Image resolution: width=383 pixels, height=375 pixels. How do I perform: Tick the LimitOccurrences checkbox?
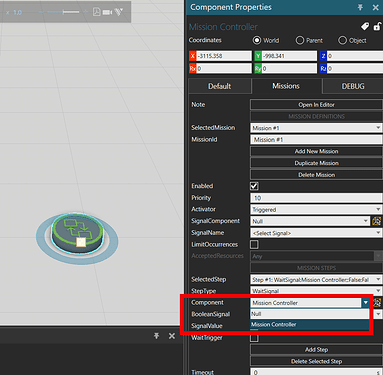tap(254, 245)
